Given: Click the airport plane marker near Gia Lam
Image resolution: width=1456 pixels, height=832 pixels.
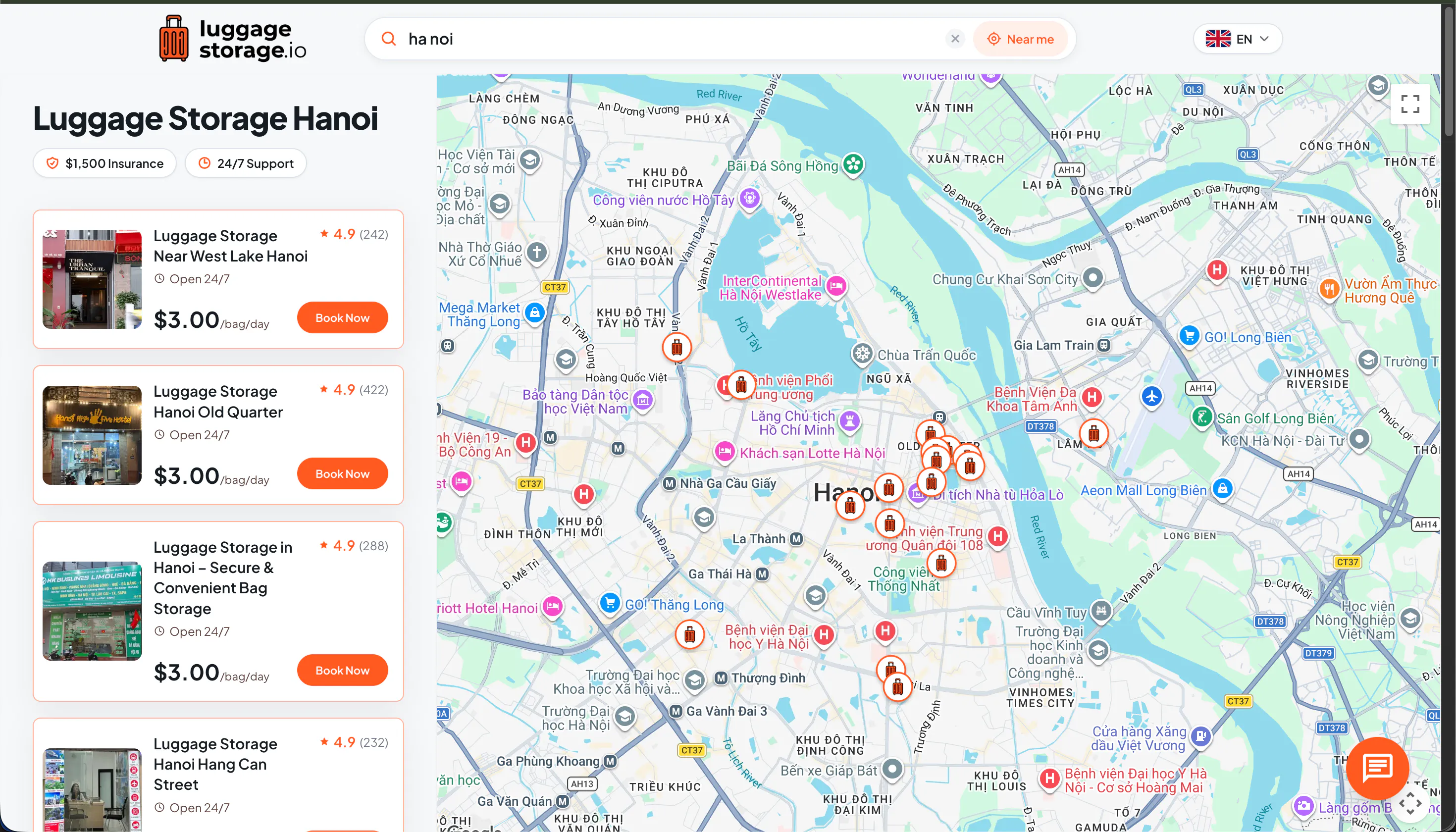Looking at the screenshot, I should (x=1152, y=396).
